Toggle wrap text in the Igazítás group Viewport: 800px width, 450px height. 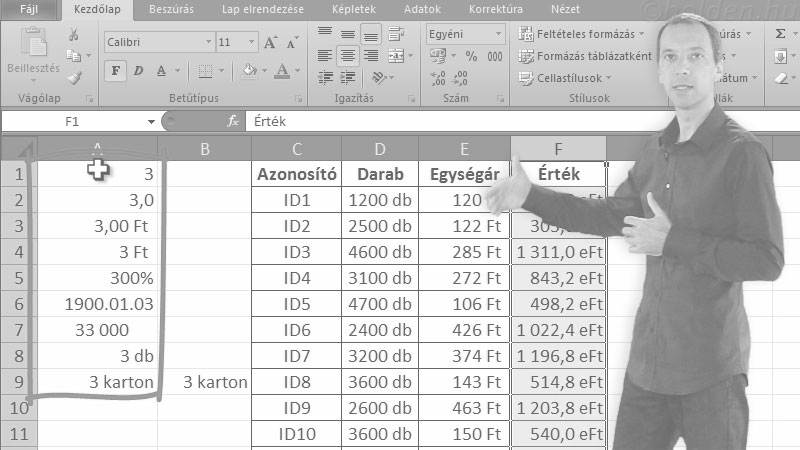(x=396, y=34)
